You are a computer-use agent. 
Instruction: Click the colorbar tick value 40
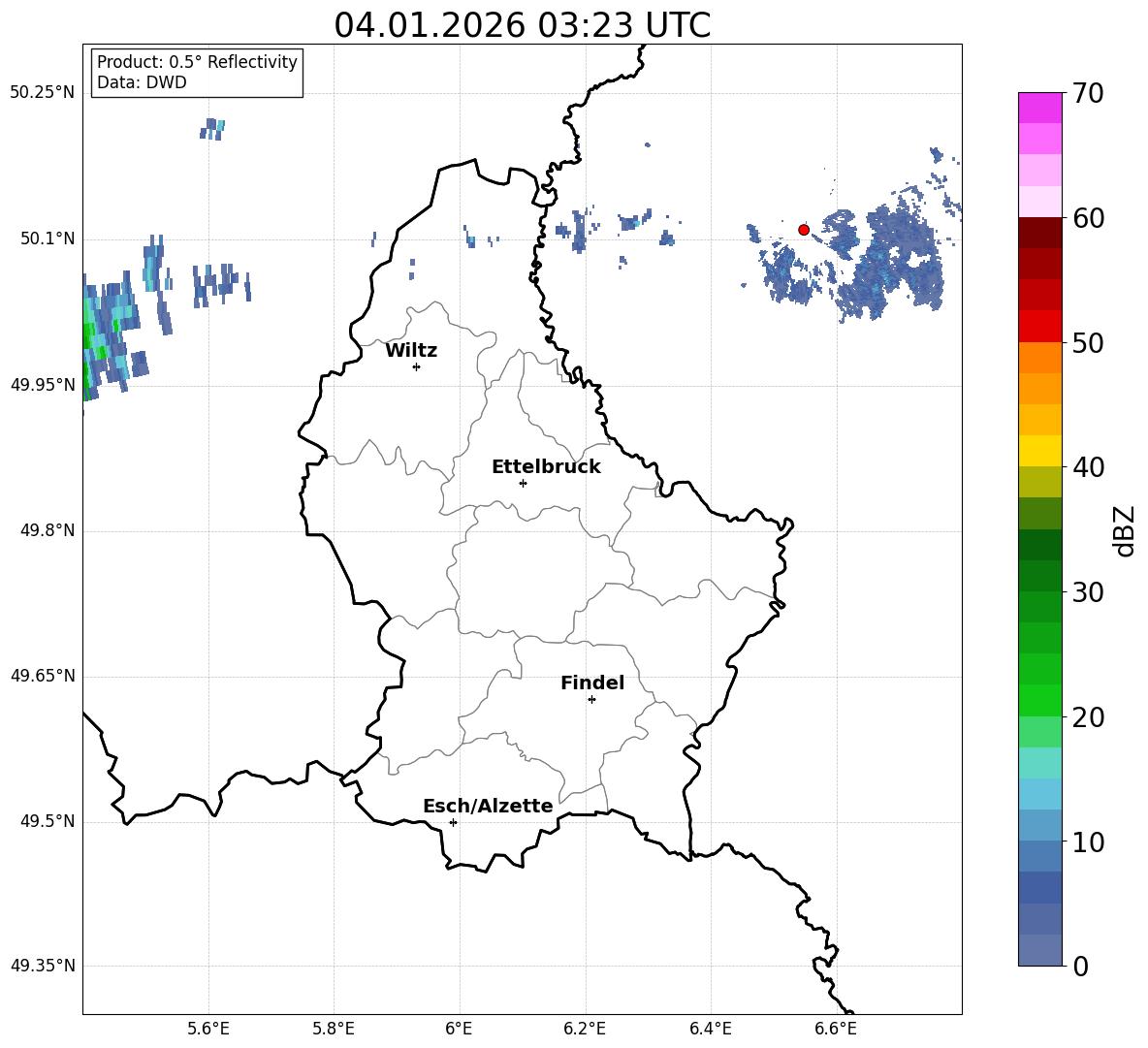point(1087,467)
